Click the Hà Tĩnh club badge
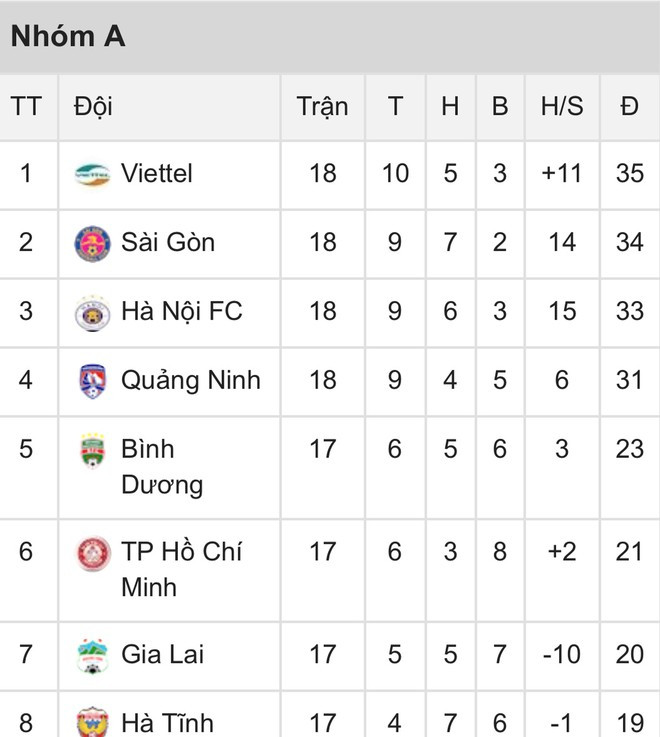This screenshot has width=660, height=737. (x=93, y=722)
